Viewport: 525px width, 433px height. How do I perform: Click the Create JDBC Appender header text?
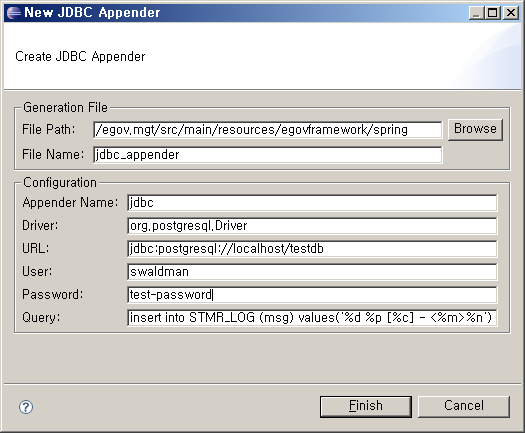coord(80,57)
